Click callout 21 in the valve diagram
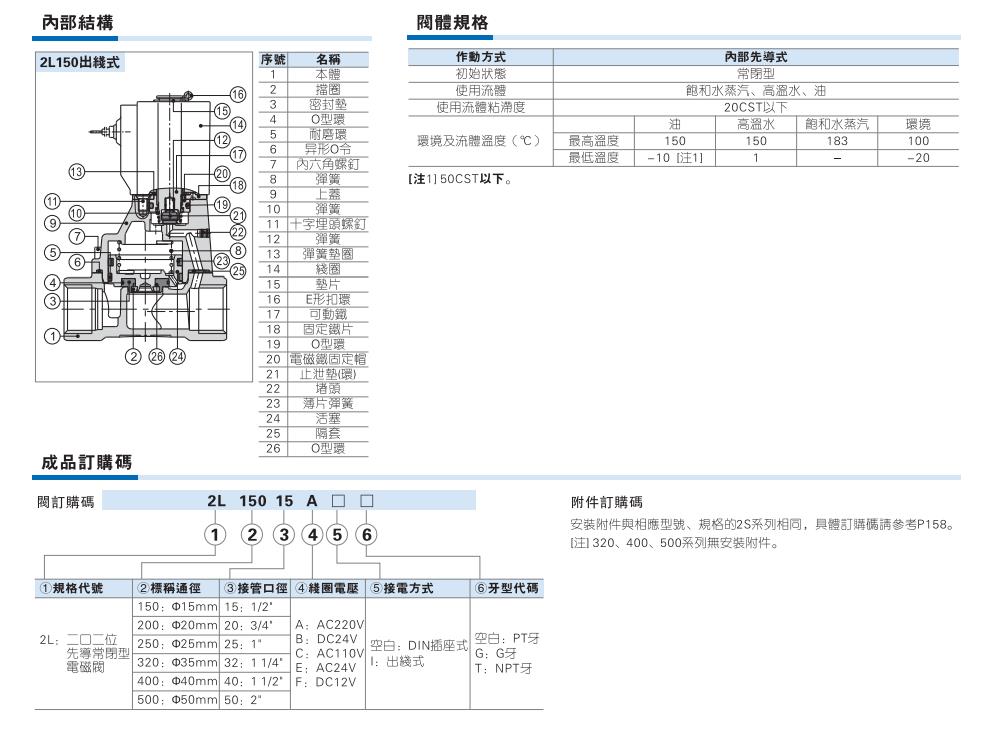 238,215
